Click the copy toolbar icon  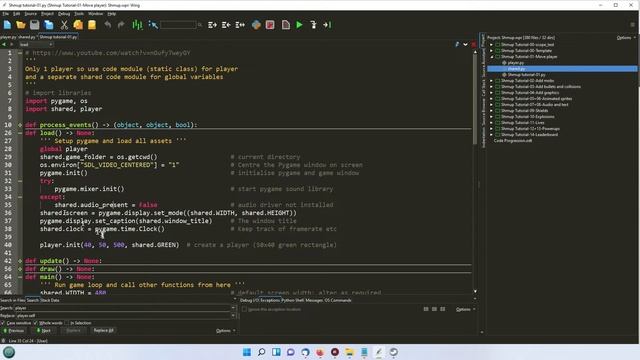[x=78, y=25]
